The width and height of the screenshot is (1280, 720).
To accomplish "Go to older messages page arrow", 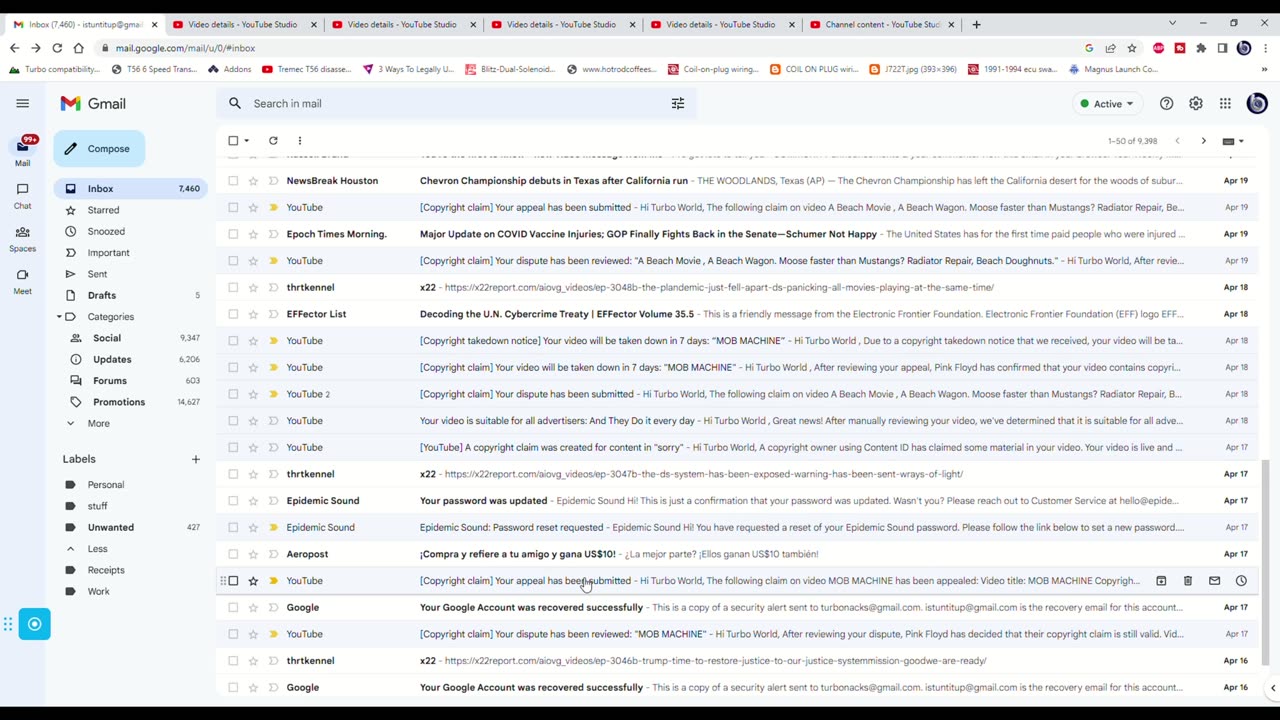I will click(1204, 141).
